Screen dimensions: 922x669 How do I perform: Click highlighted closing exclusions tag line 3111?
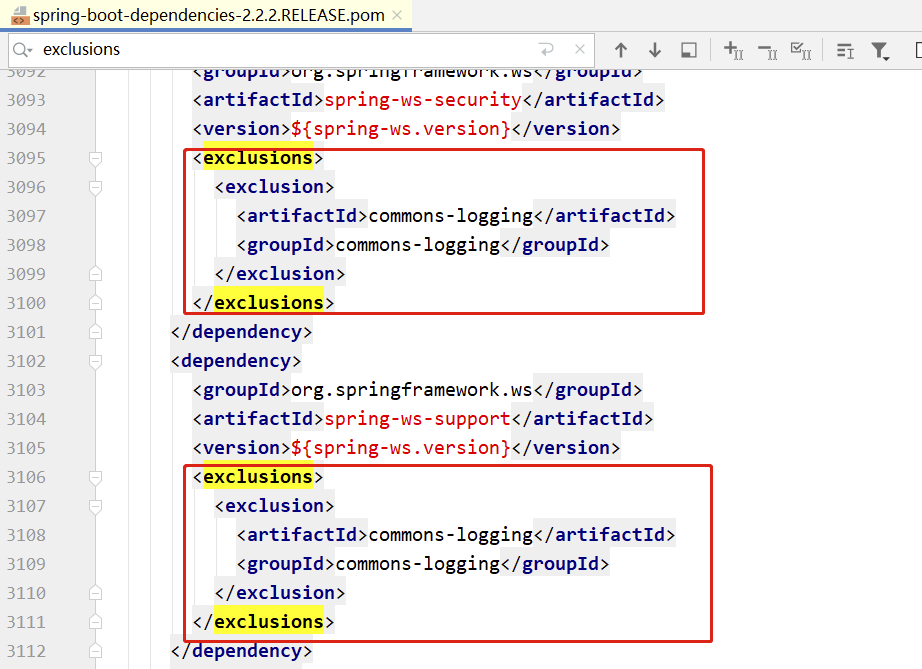click(x=263, y=622)
